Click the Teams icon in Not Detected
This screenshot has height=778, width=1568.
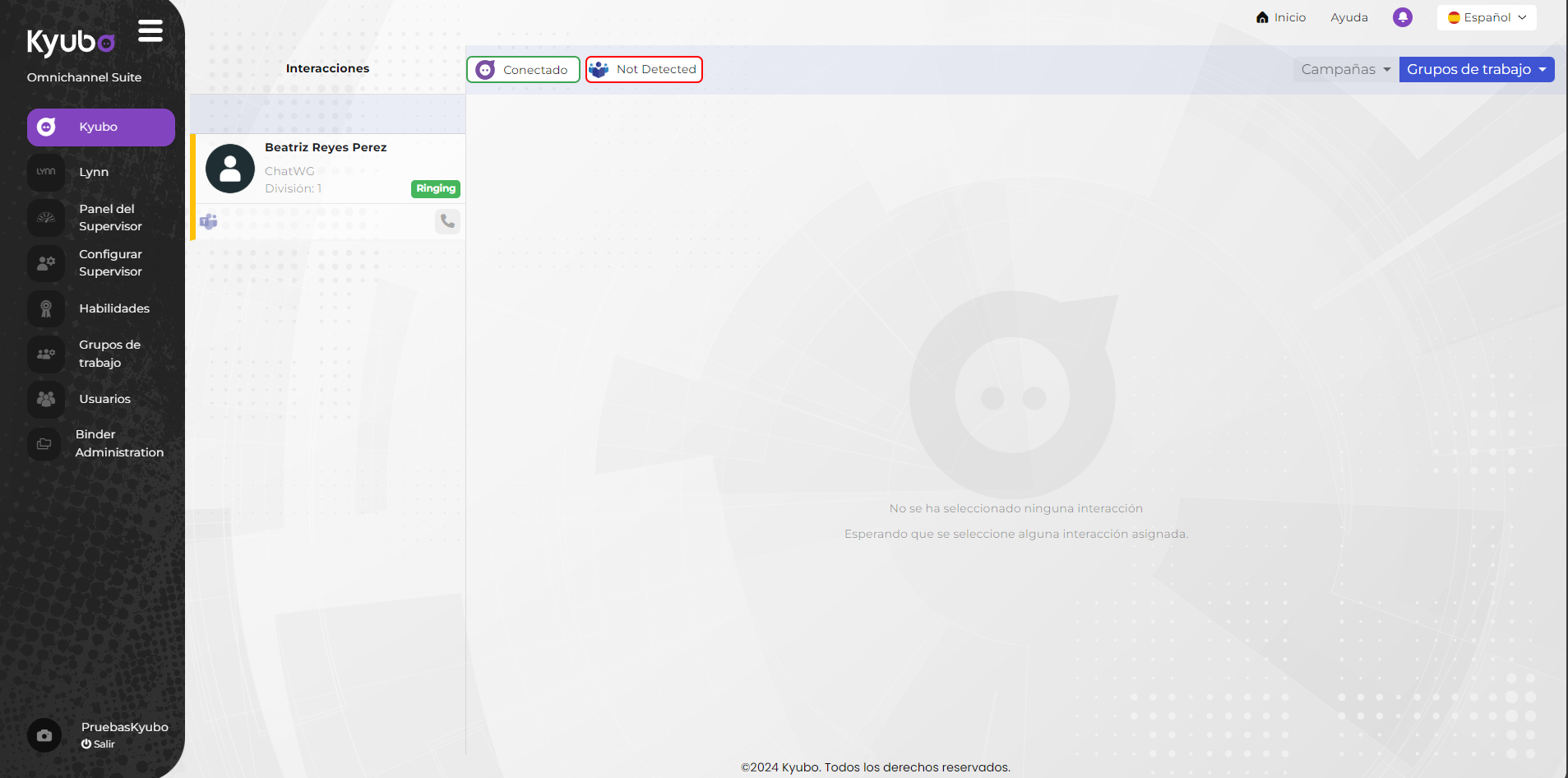tap(599, 70)
